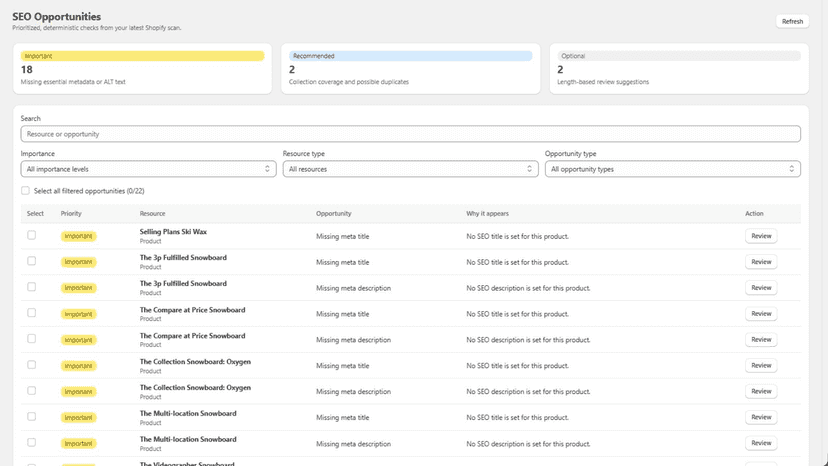Click Important badge in Selling Plans Ski Wax row
This screenshot has width=828, height=466.
[x=79, y=236]
